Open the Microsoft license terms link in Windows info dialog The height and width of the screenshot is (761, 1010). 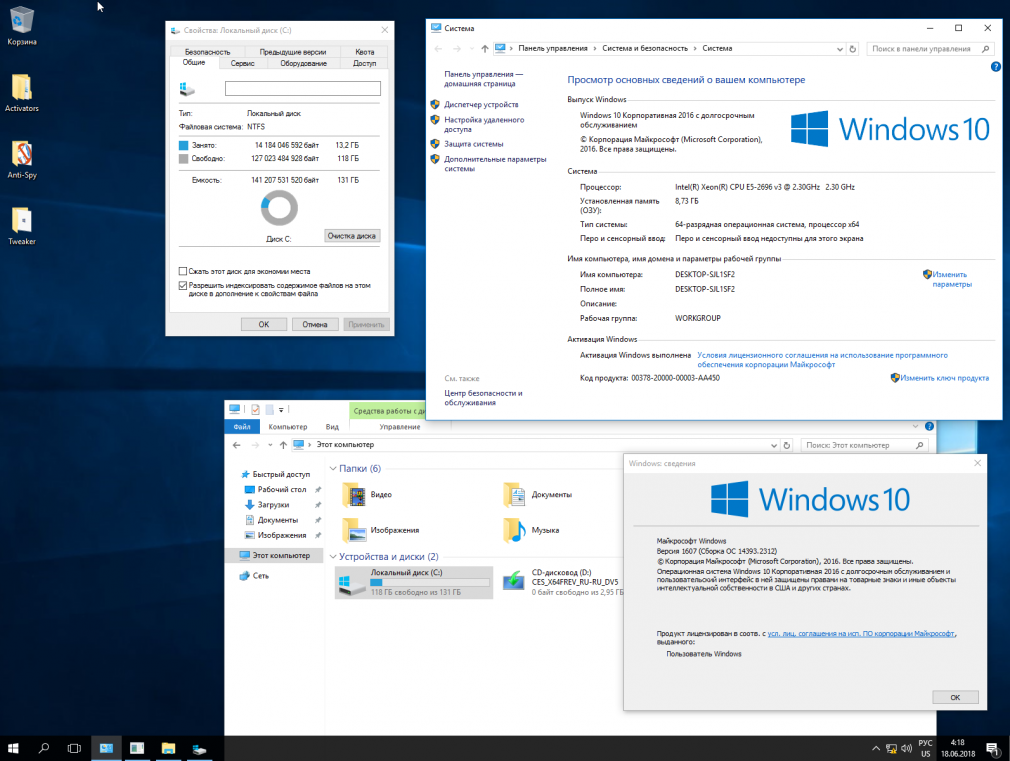click(861, 633)
